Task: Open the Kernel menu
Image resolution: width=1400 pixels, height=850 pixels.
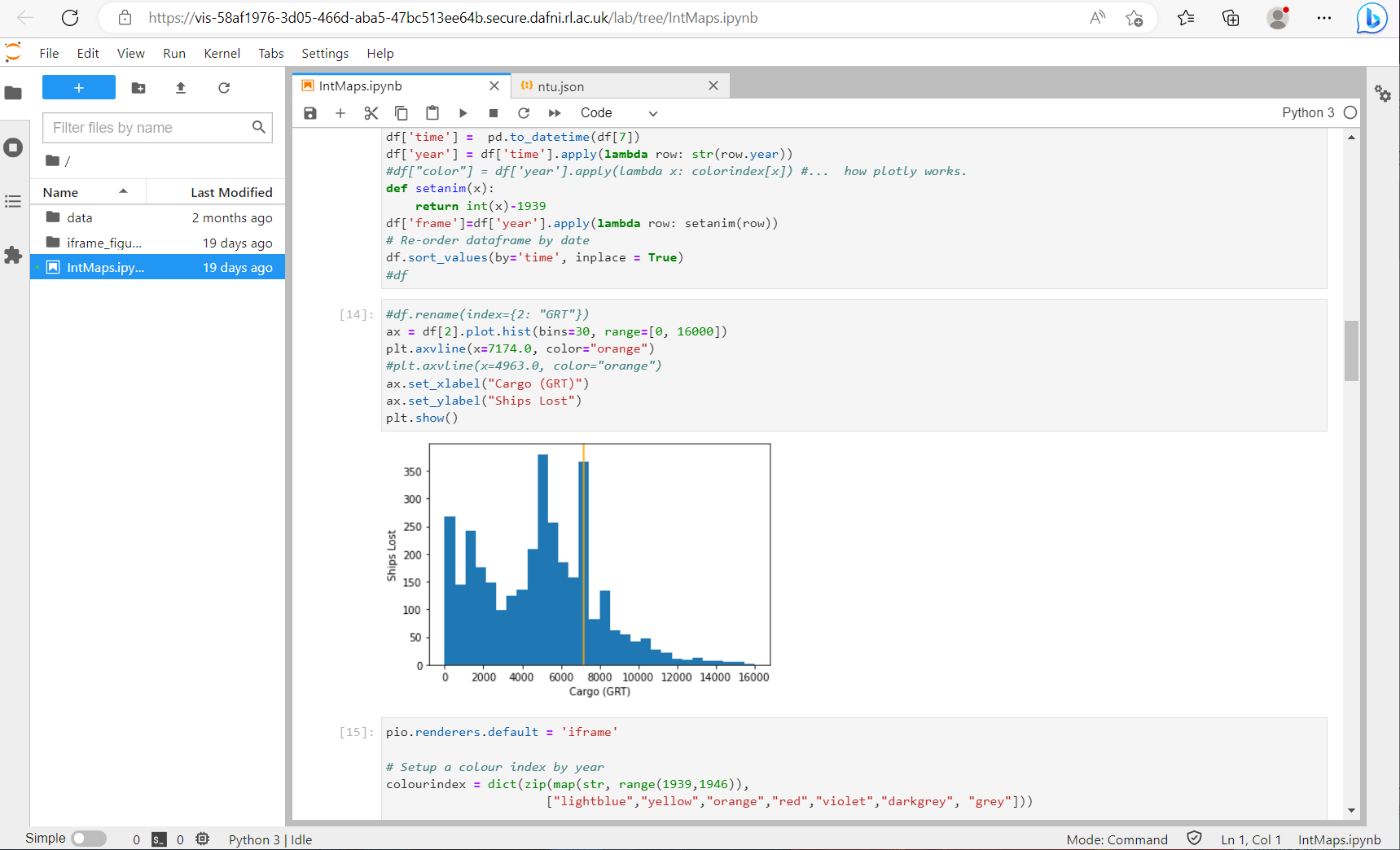Action: [x=222, y=54]
